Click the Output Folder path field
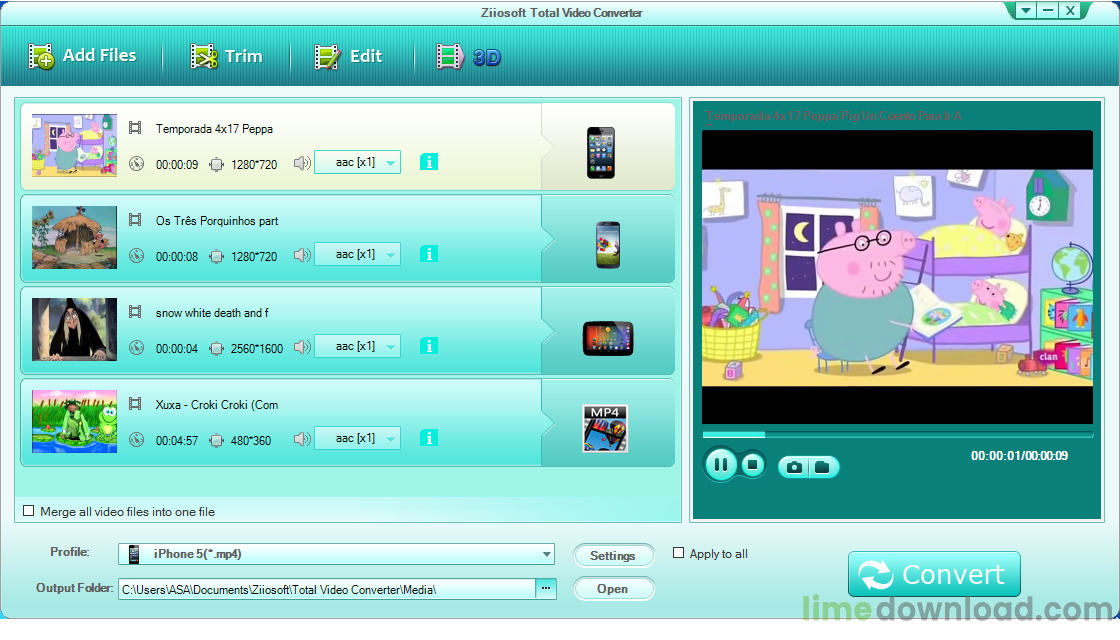1120x640 pixels. point(326,589)
